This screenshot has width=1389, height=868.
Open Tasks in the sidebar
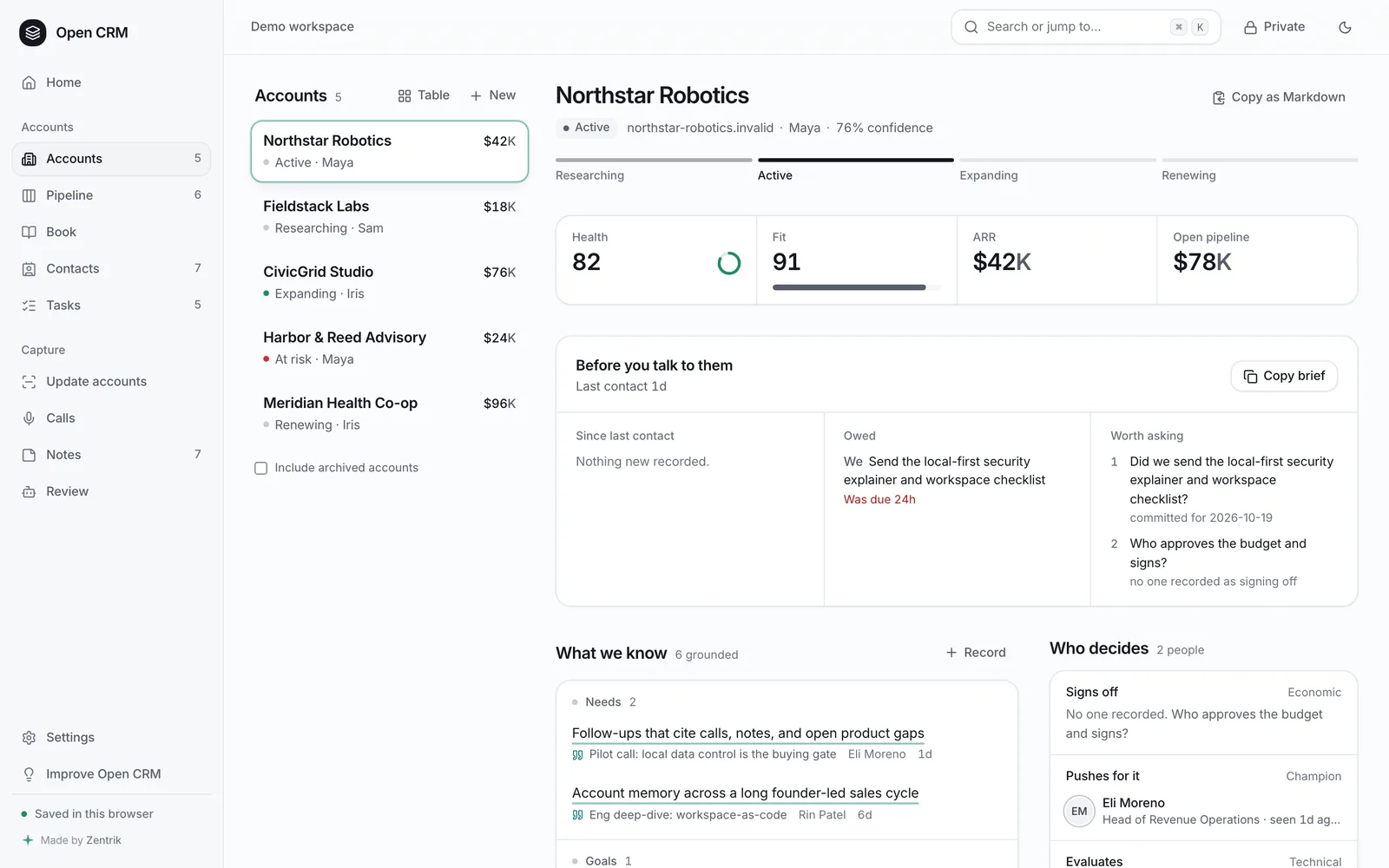[x=111, y=306]
